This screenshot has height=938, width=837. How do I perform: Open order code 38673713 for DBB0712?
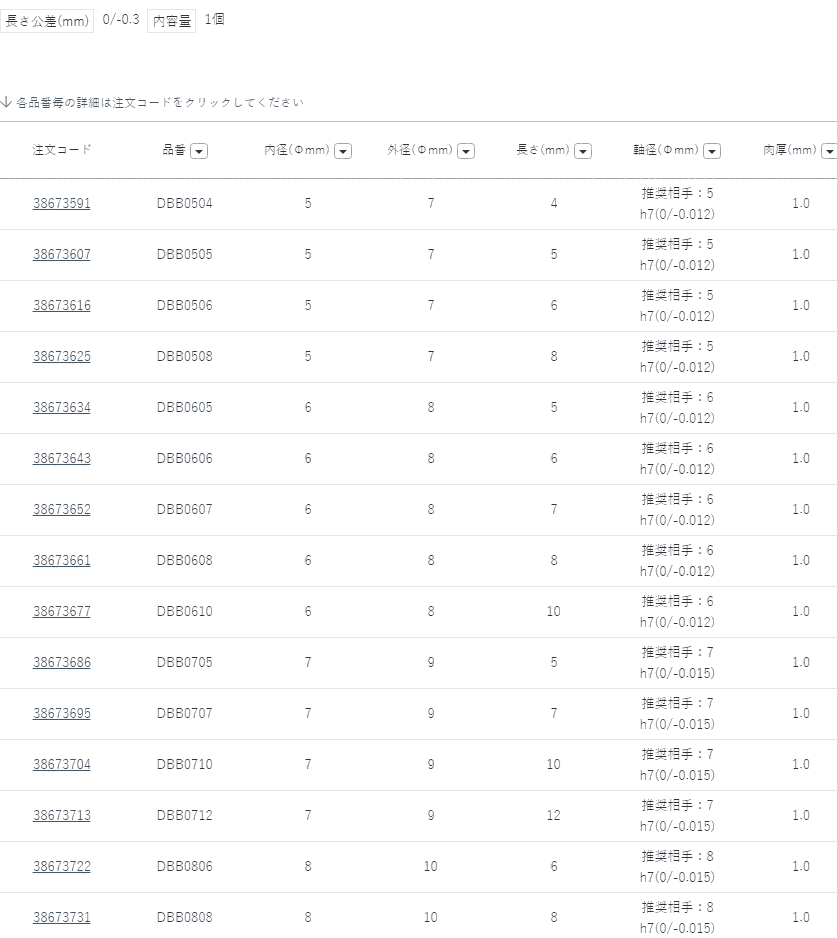pos(62,816)
